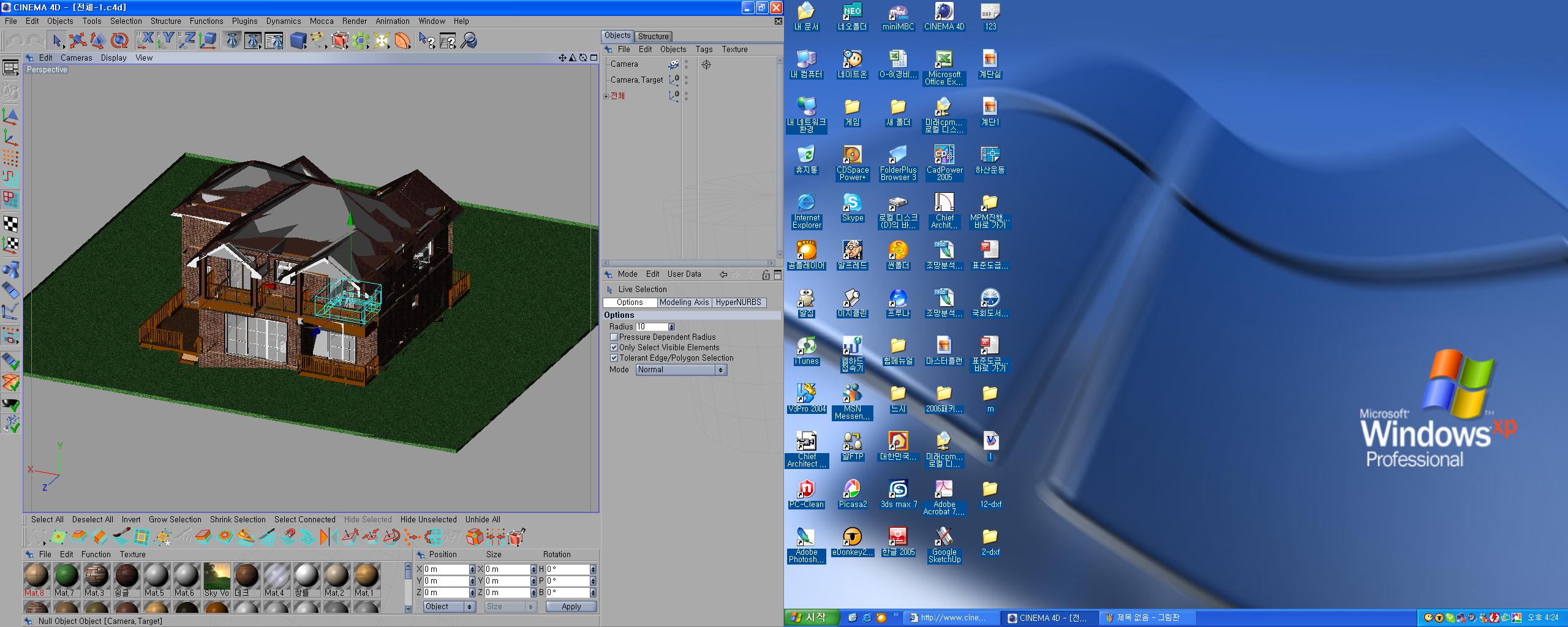Image resolution: width=1568 pixels, height=627 pixels.
Task: Click Position Z stepper arrows
Action: pos(472,593)
